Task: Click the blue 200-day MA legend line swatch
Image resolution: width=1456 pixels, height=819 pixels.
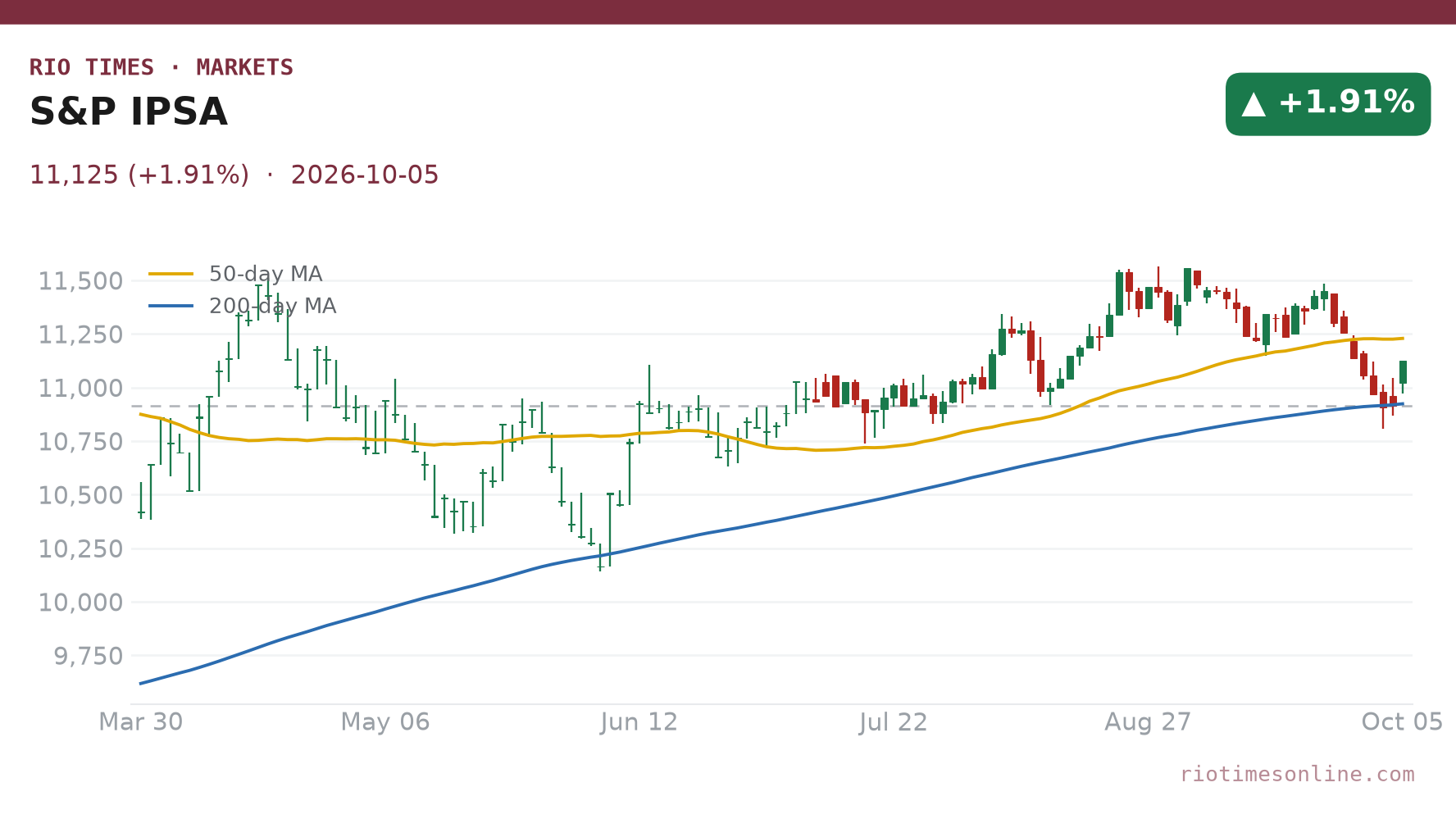Action: [171, 306]
